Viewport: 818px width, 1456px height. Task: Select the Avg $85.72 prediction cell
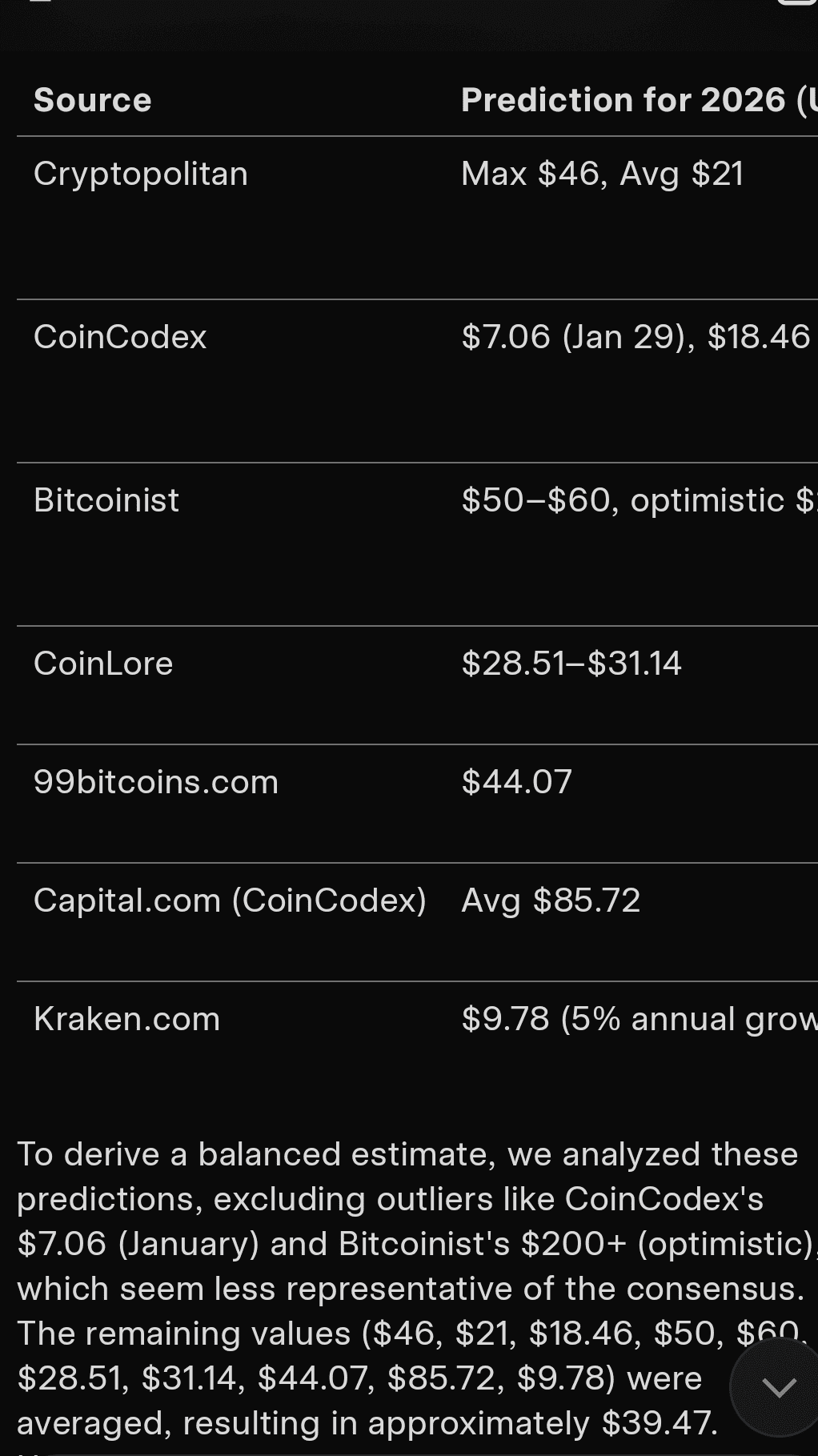551,900
